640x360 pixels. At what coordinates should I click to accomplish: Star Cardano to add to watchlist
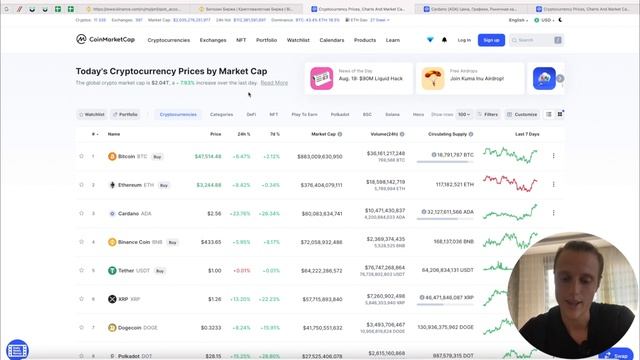[x=81, y=213]
